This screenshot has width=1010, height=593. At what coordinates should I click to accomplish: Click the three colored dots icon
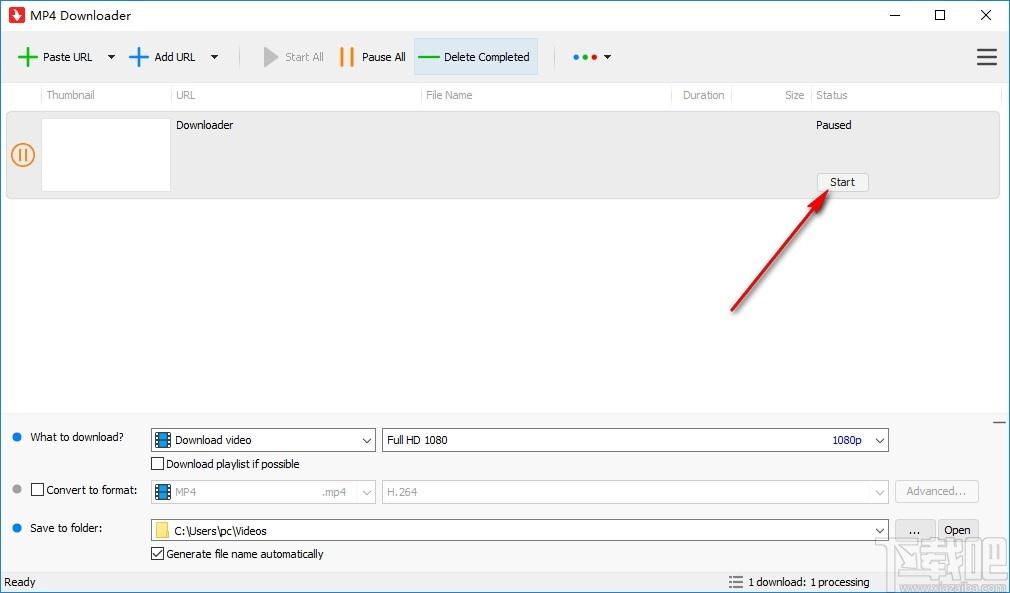click(585, 57)
